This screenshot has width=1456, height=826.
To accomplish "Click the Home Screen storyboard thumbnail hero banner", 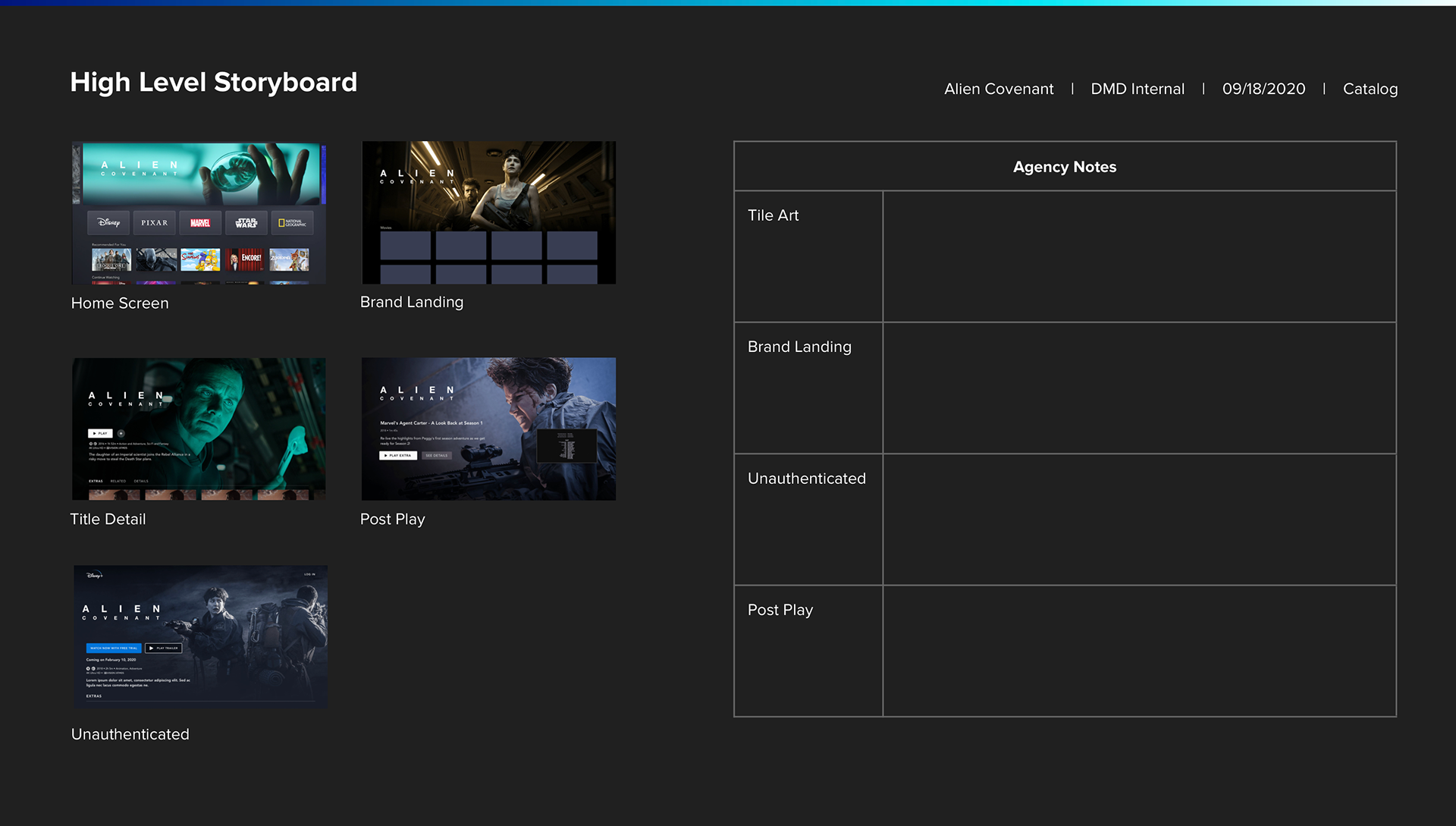I will pos(201,173).
